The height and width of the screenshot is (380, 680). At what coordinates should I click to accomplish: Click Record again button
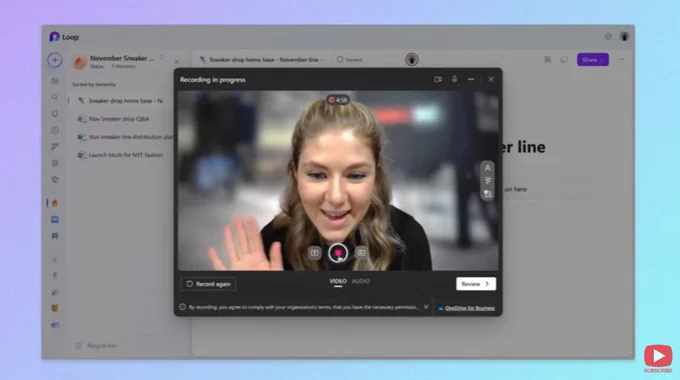(208, 284)
